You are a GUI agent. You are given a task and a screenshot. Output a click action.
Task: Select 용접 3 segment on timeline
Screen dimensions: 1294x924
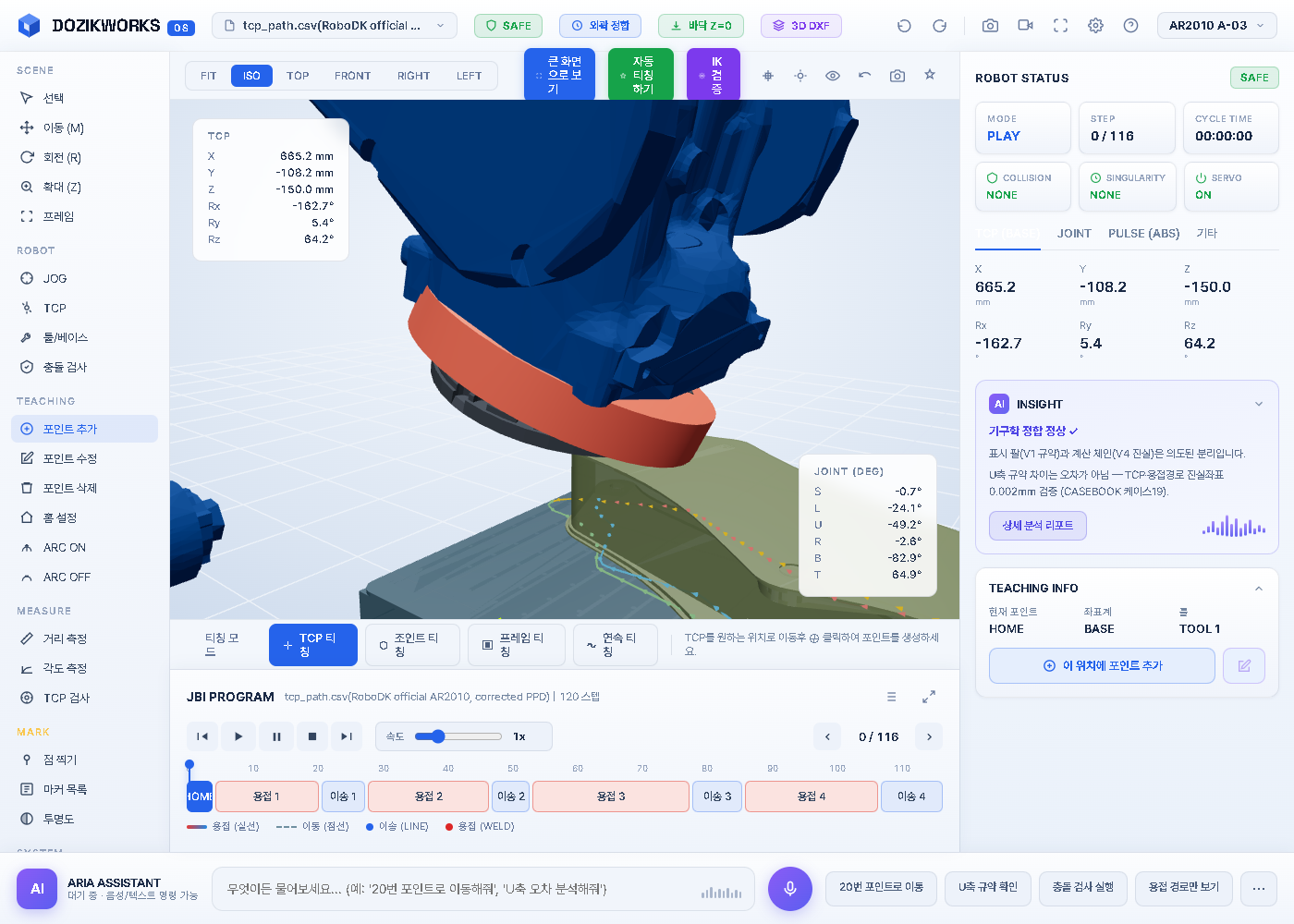tap(611, 796)
